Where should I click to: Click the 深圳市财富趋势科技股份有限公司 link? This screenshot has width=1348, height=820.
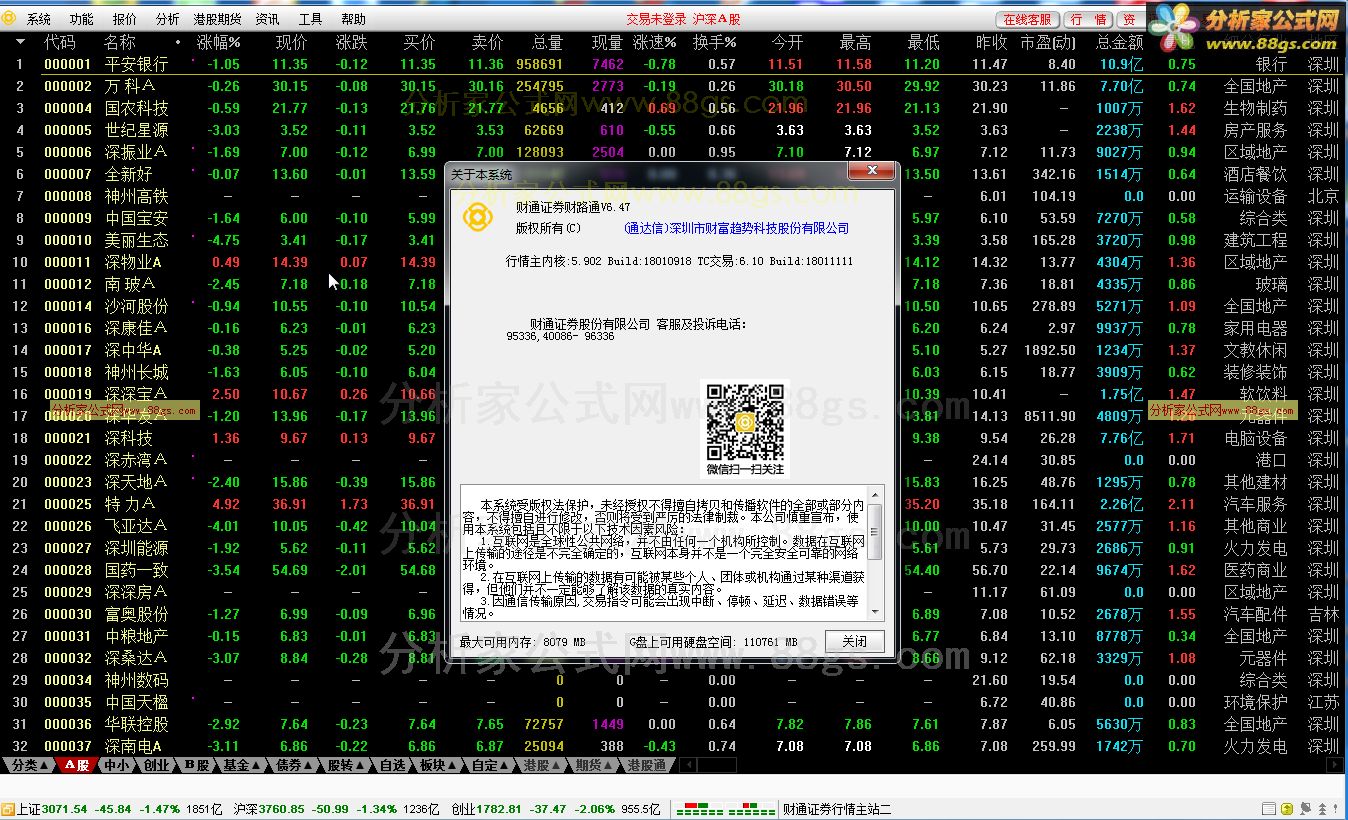735,228
